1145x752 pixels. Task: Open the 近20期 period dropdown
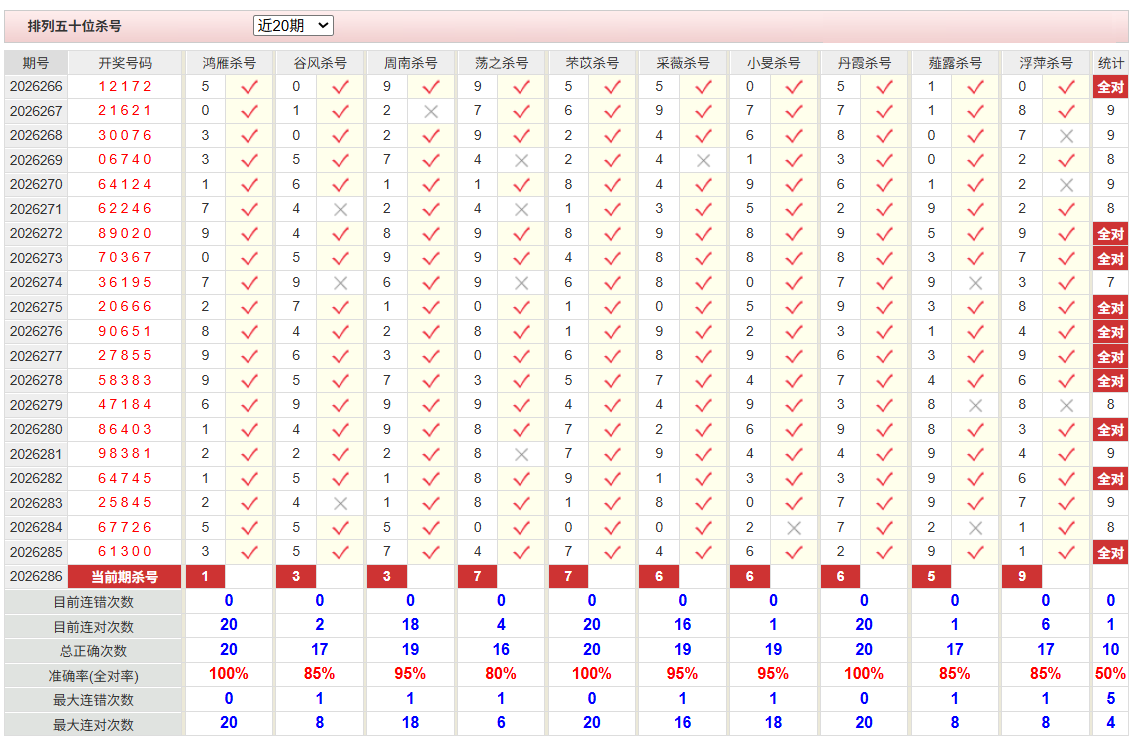(x=294, y=26)
